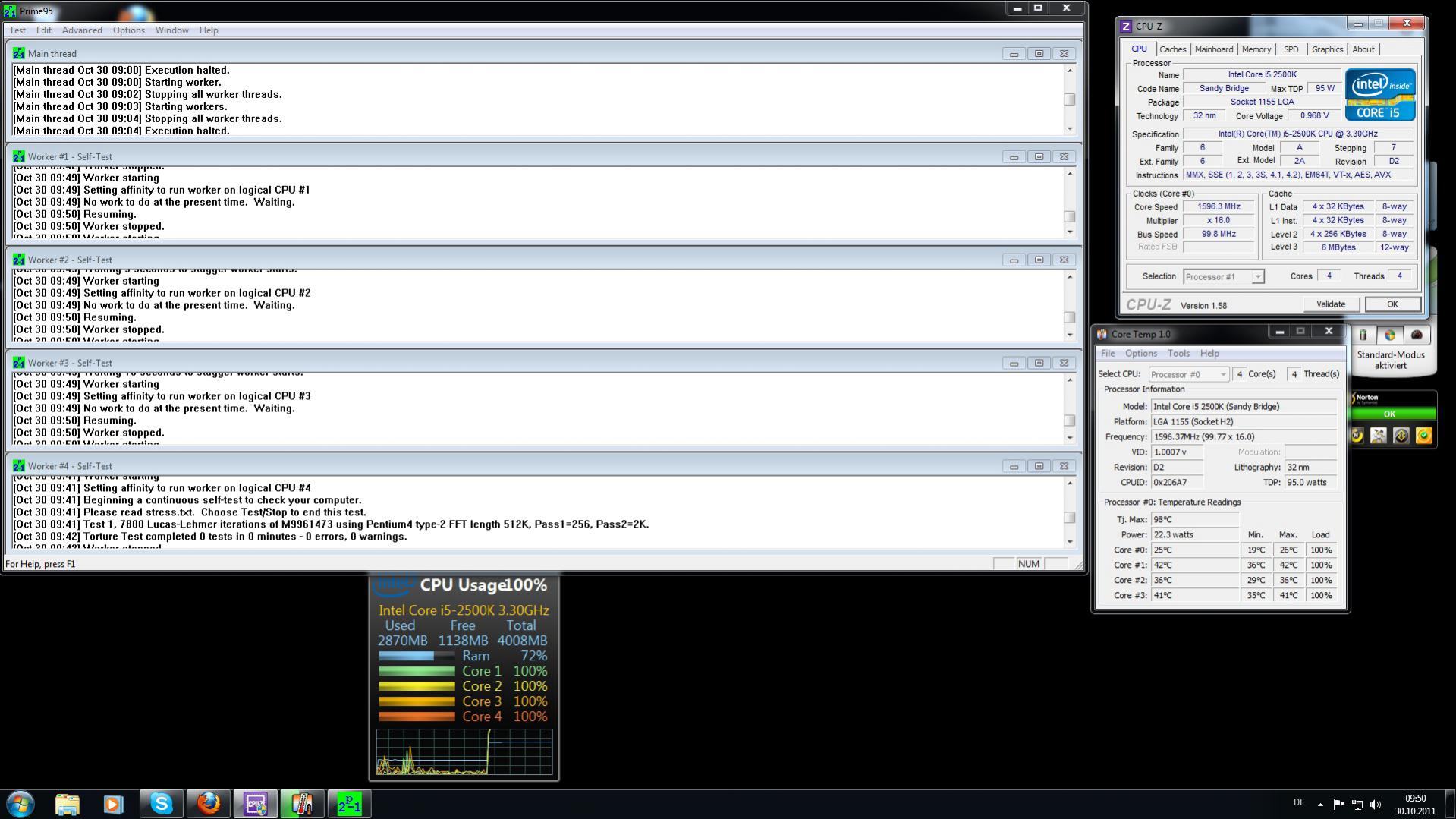Click the Core Voltage value 0.968 V

(1314, 116)
